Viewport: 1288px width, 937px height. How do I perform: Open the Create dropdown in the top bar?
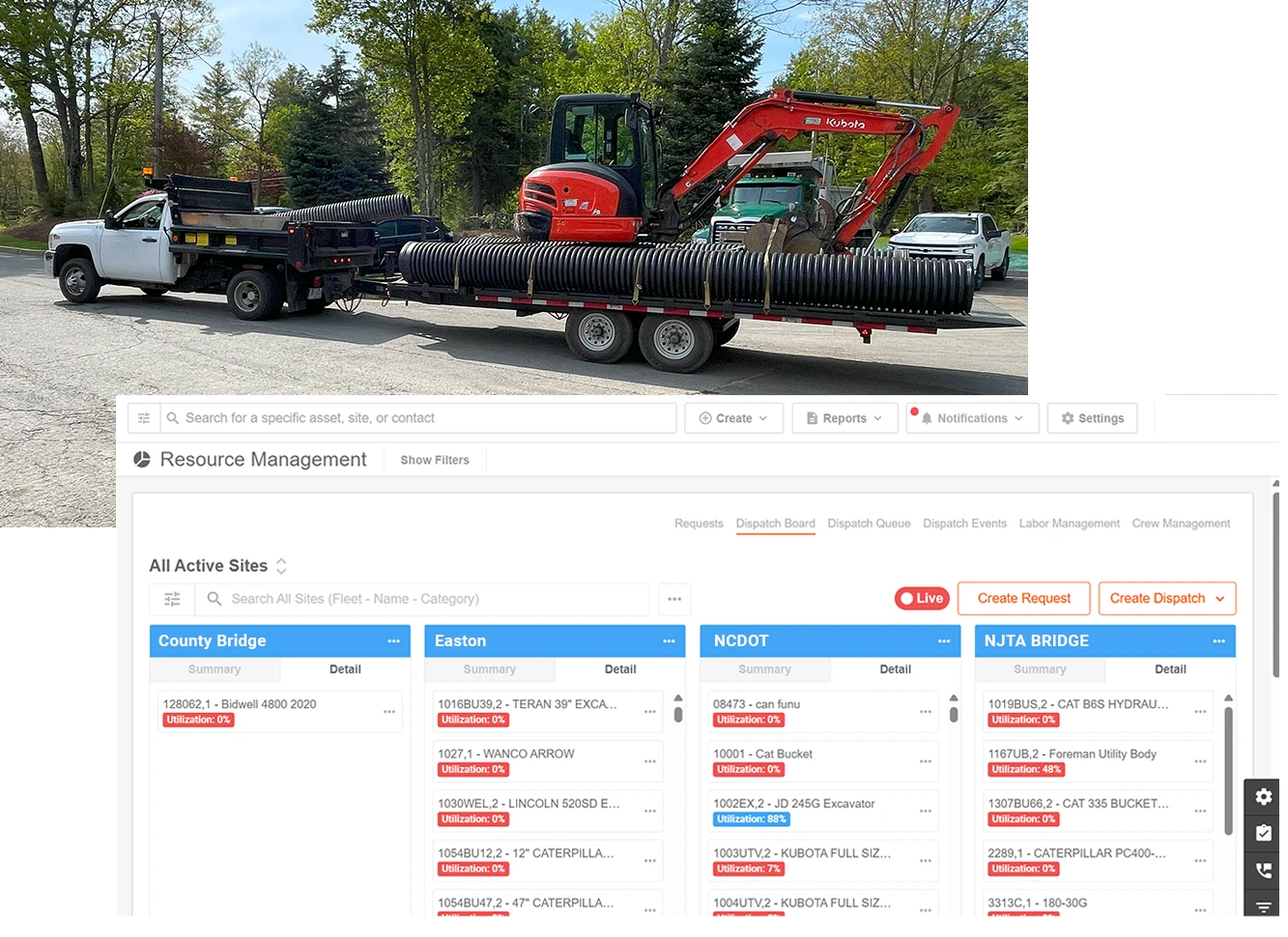point(733,417)
